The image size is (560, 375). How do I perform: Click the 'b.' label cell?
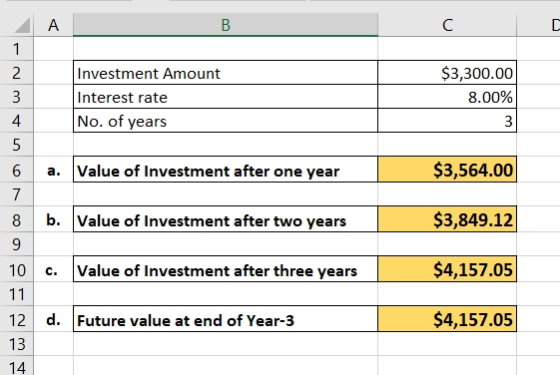[54, 220]
